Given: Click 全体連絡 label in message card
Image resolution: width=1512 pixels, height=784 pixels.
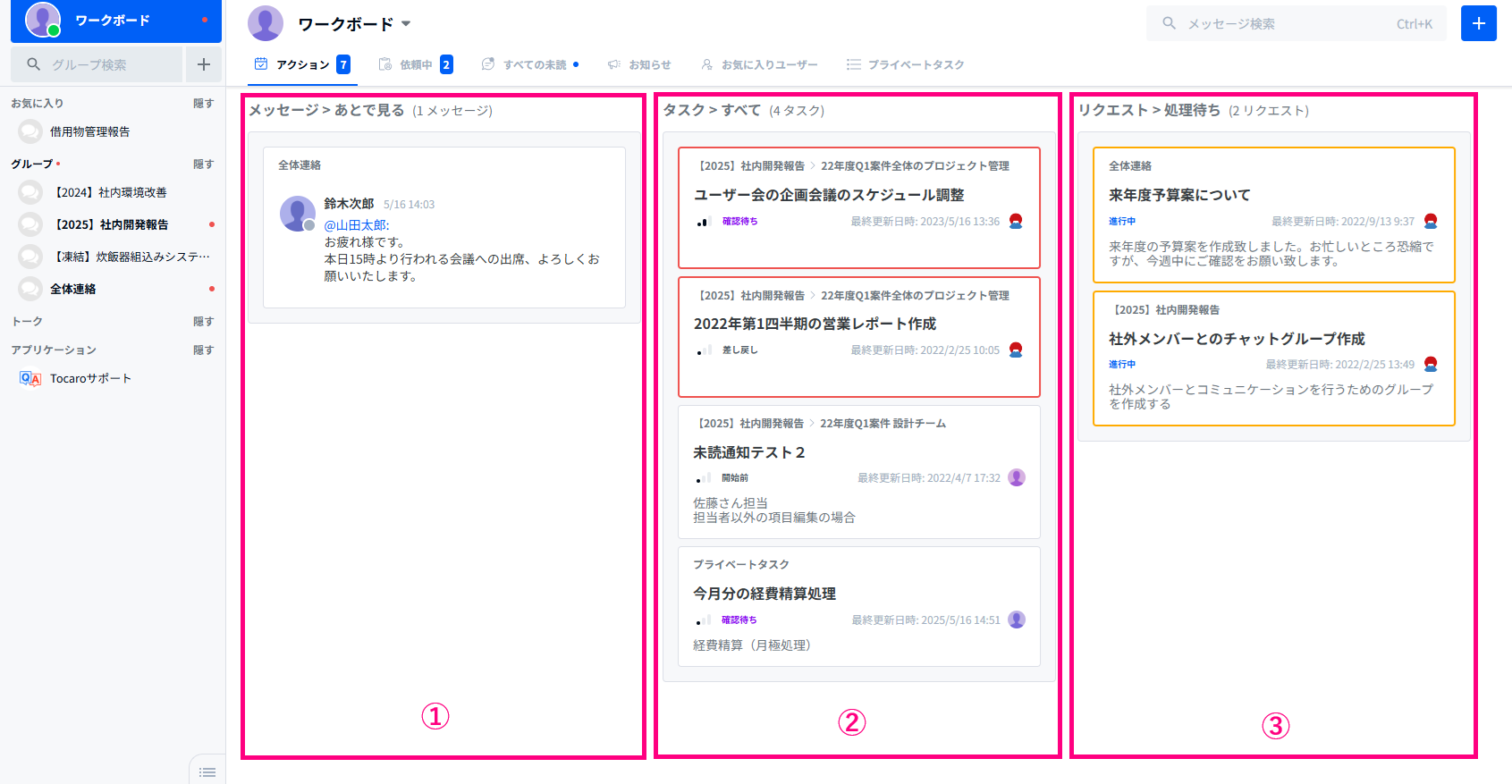Looking at the screenshot, I should (x=300, y=165).
